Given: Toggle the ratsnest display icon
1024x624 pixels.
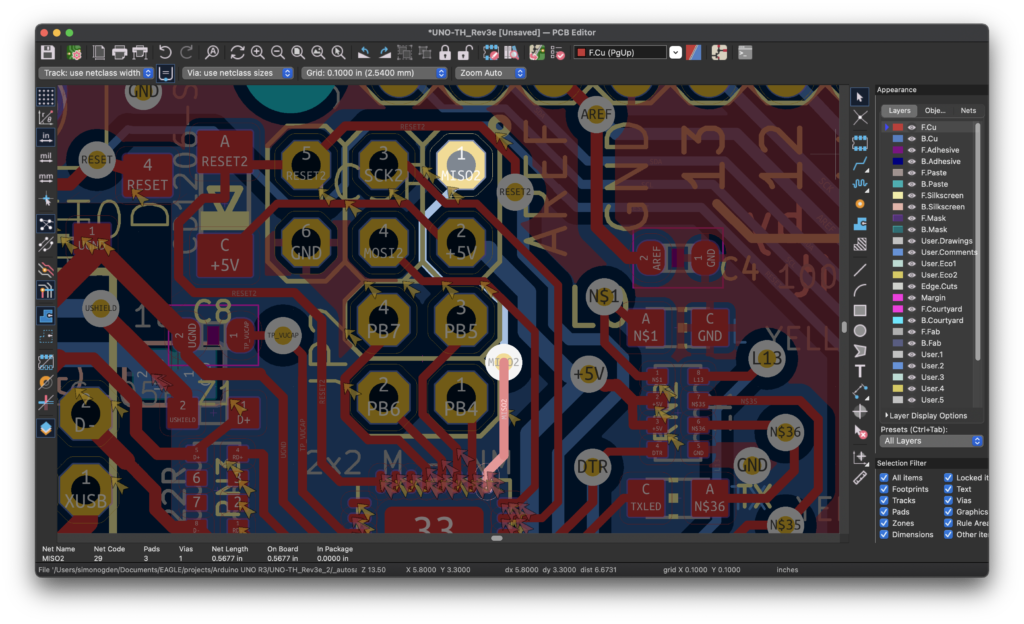Looking at the screenshot, I should pos(46,225).
